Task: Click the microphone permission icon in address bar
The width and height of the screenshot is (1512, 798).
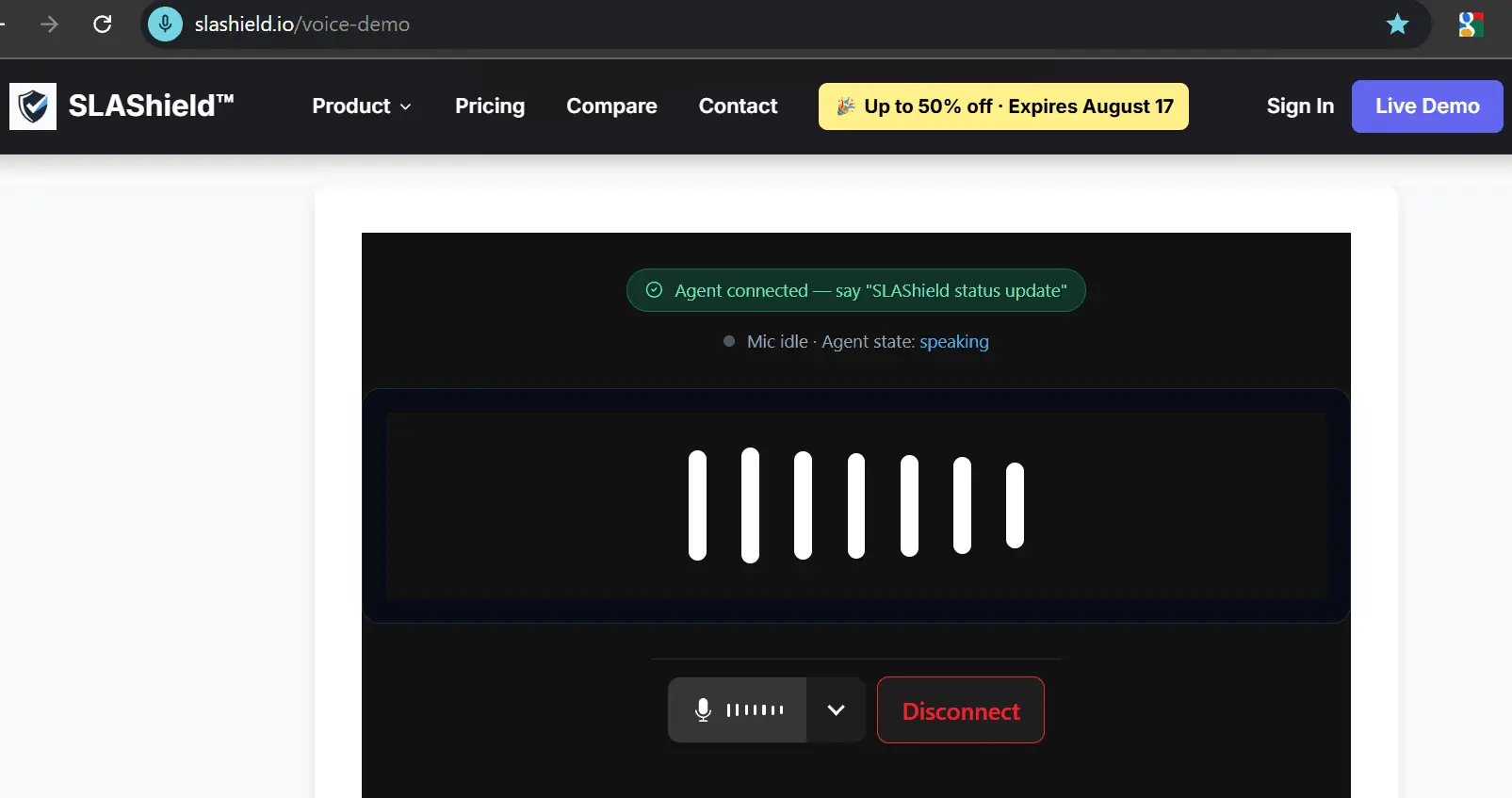Action: coord(166,24)
